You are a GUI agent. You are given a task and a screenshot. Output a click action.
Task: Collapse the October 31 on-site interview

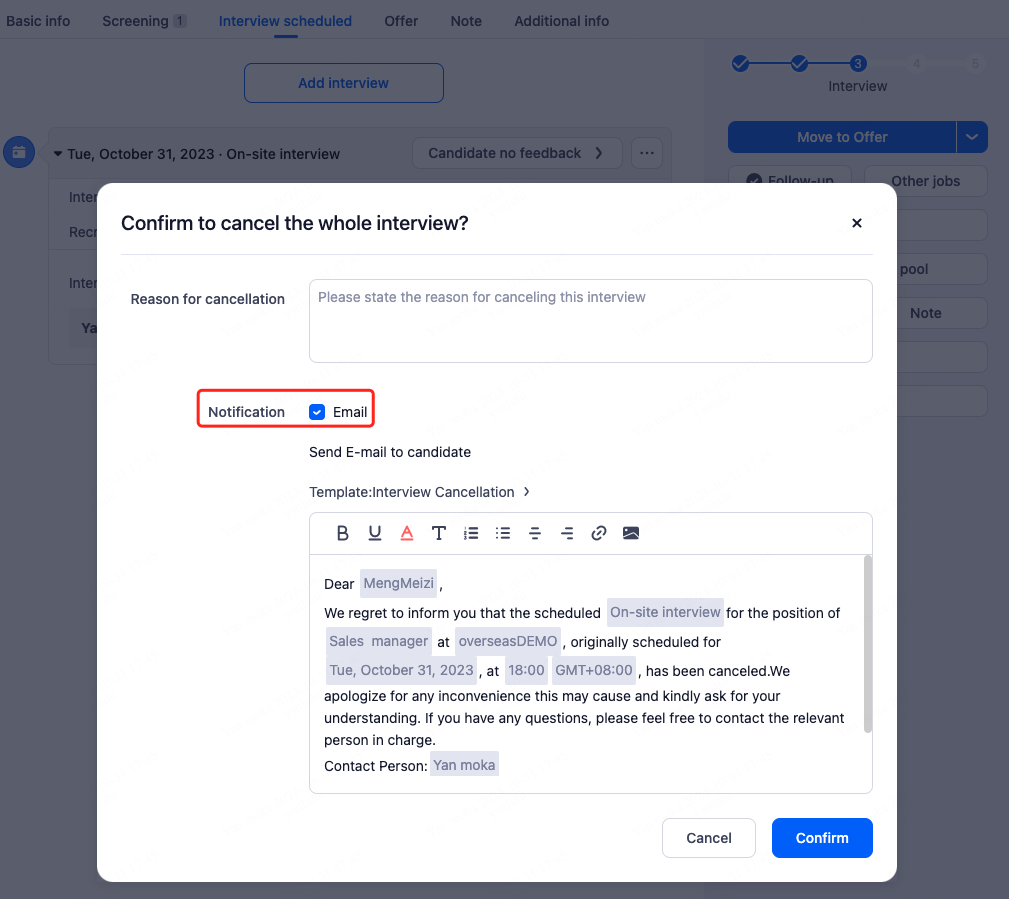(58, 154)
